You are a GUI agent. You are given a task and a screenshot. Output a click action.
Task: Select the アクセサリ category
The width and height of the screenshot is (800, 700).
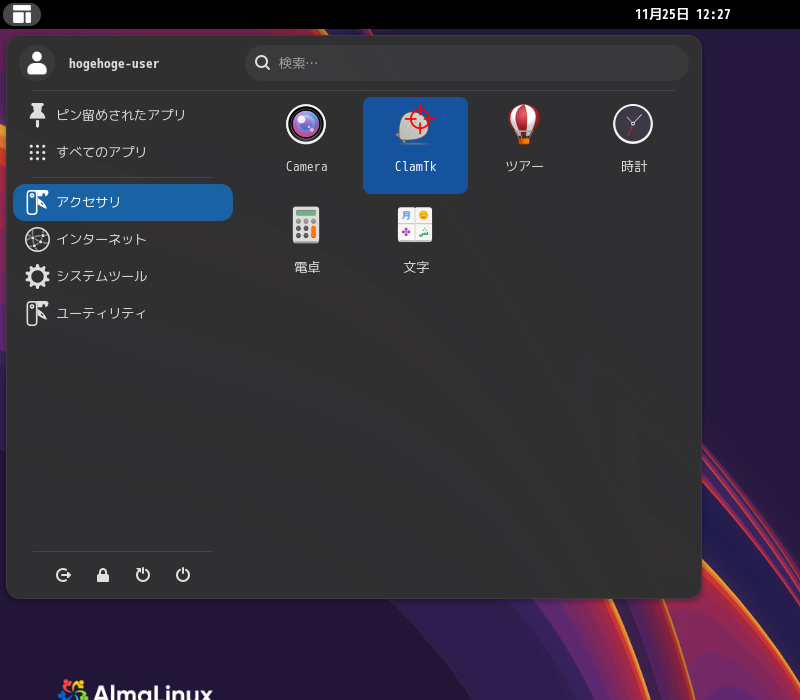(123, 203)
